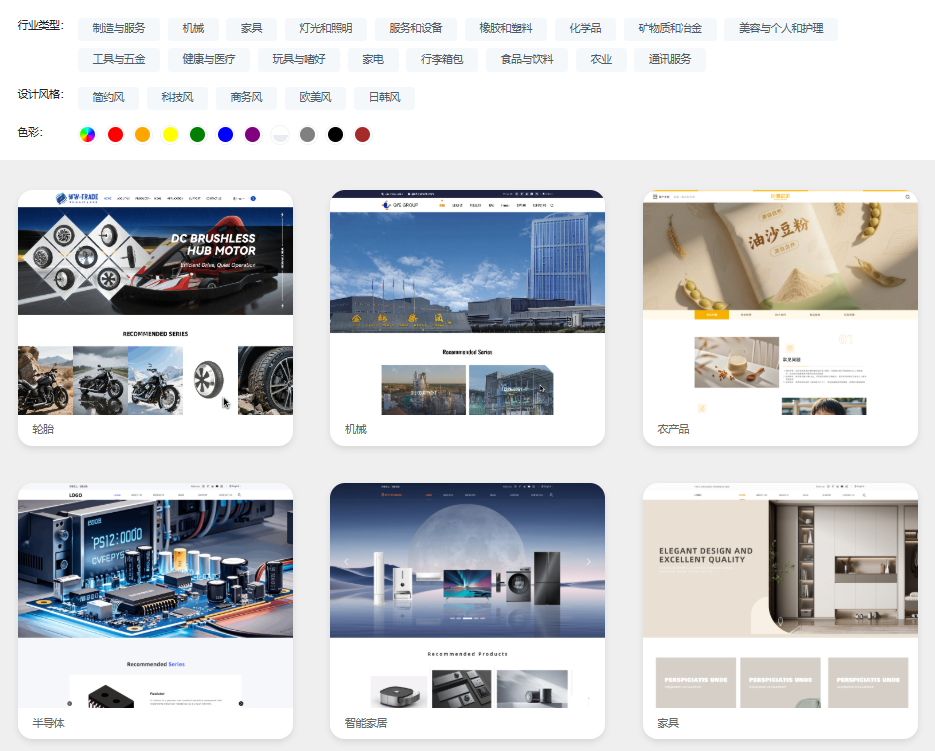Screen dimensions: 935x751
Task: Select 美容与个人和护理 industry tag
Action: [781, 29]
